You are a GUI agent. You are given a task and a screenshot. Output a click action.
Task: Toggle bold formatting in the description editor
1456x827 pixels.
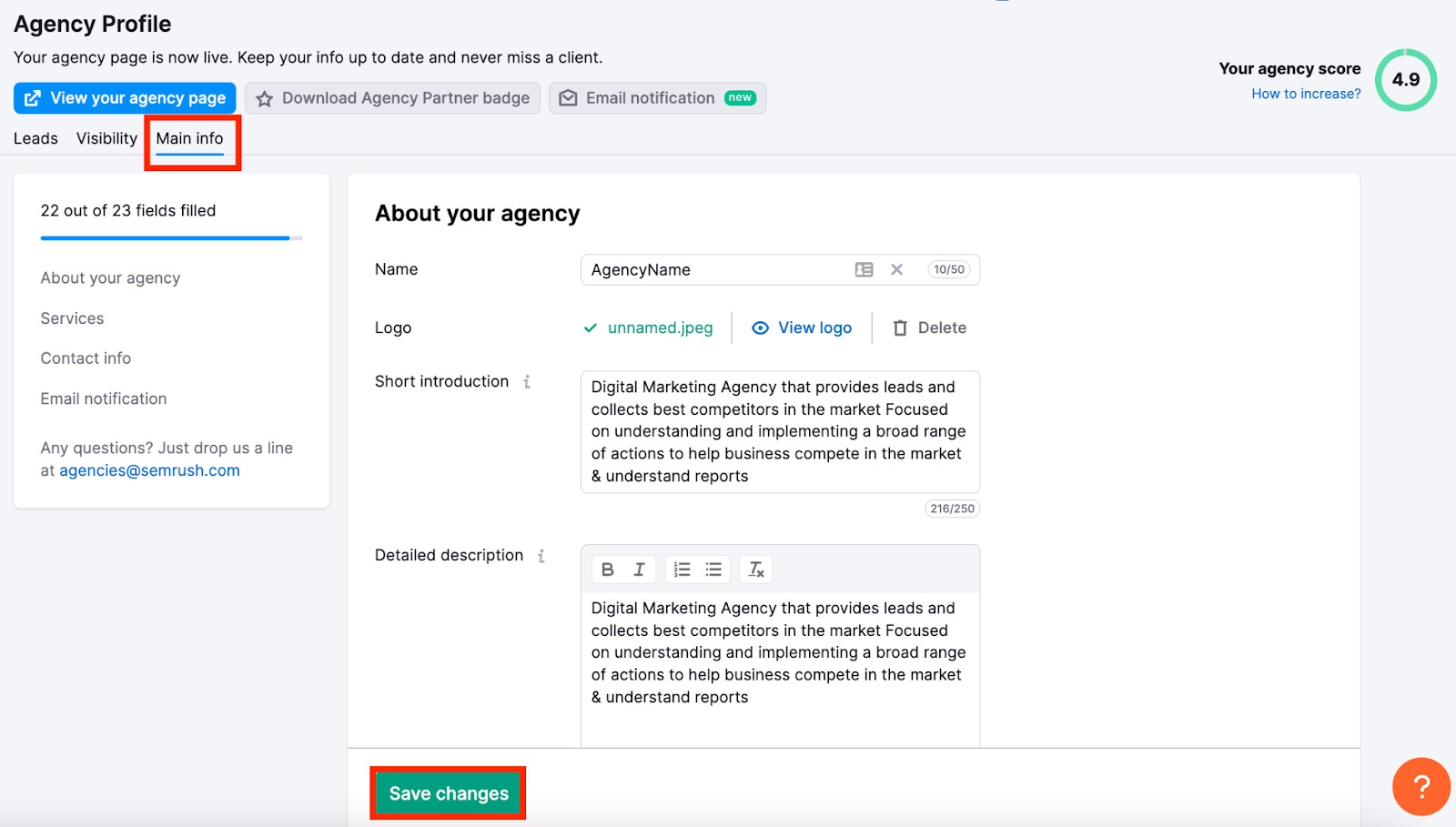608,570
